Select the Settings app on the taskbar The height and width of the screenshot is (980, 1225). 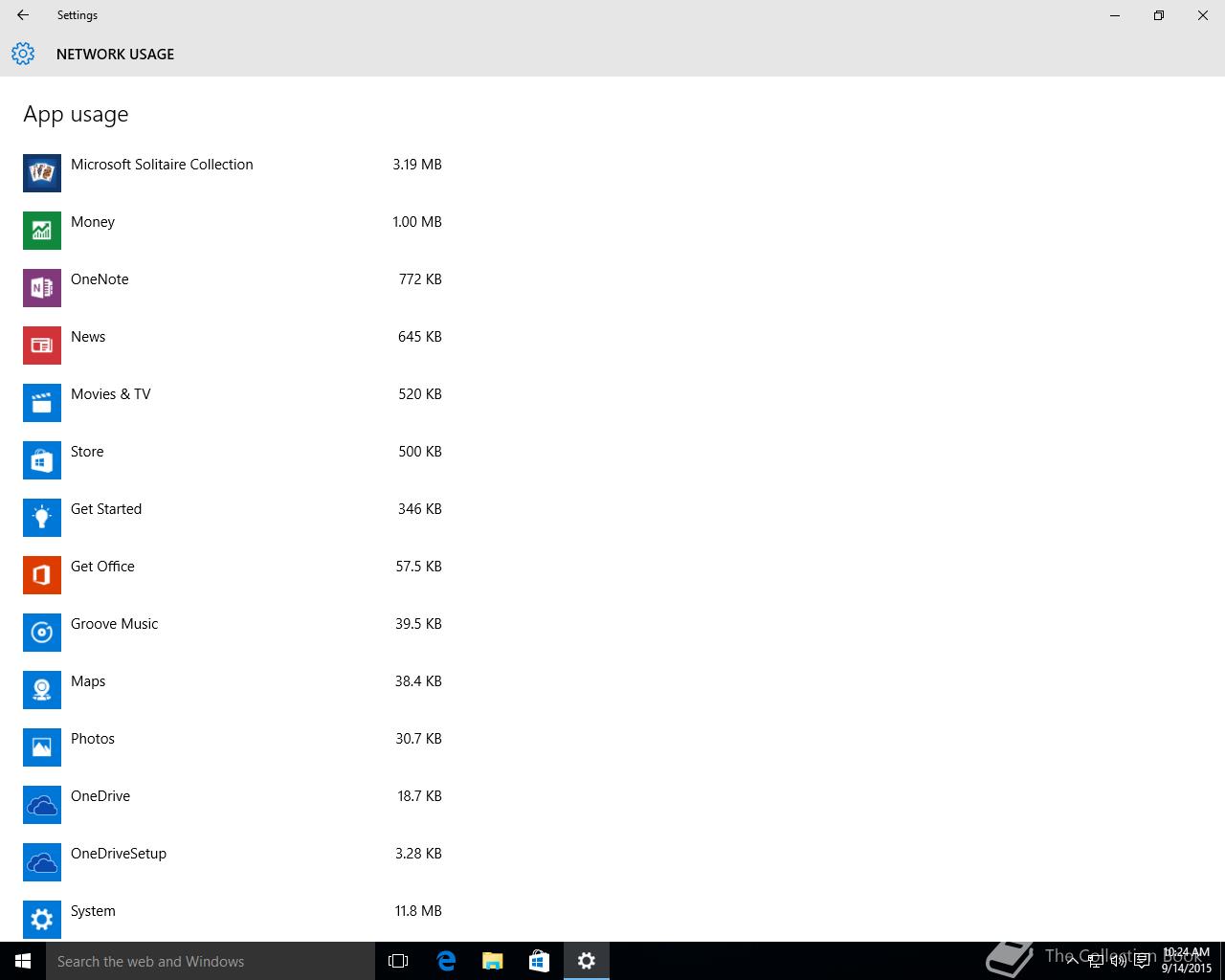click(587, 961)
